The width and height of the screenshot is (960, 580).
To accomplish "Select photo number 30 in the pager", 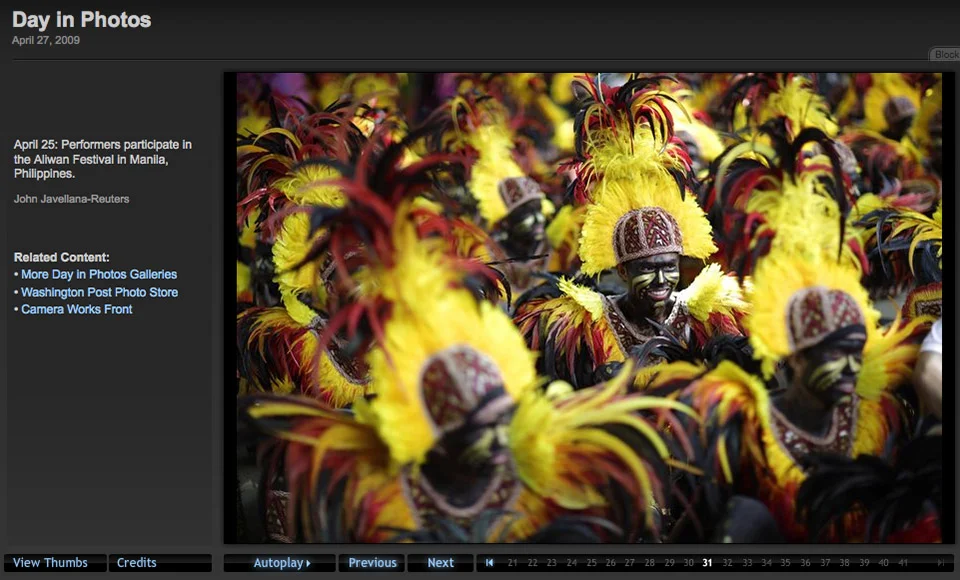I will tap(689, 563).
